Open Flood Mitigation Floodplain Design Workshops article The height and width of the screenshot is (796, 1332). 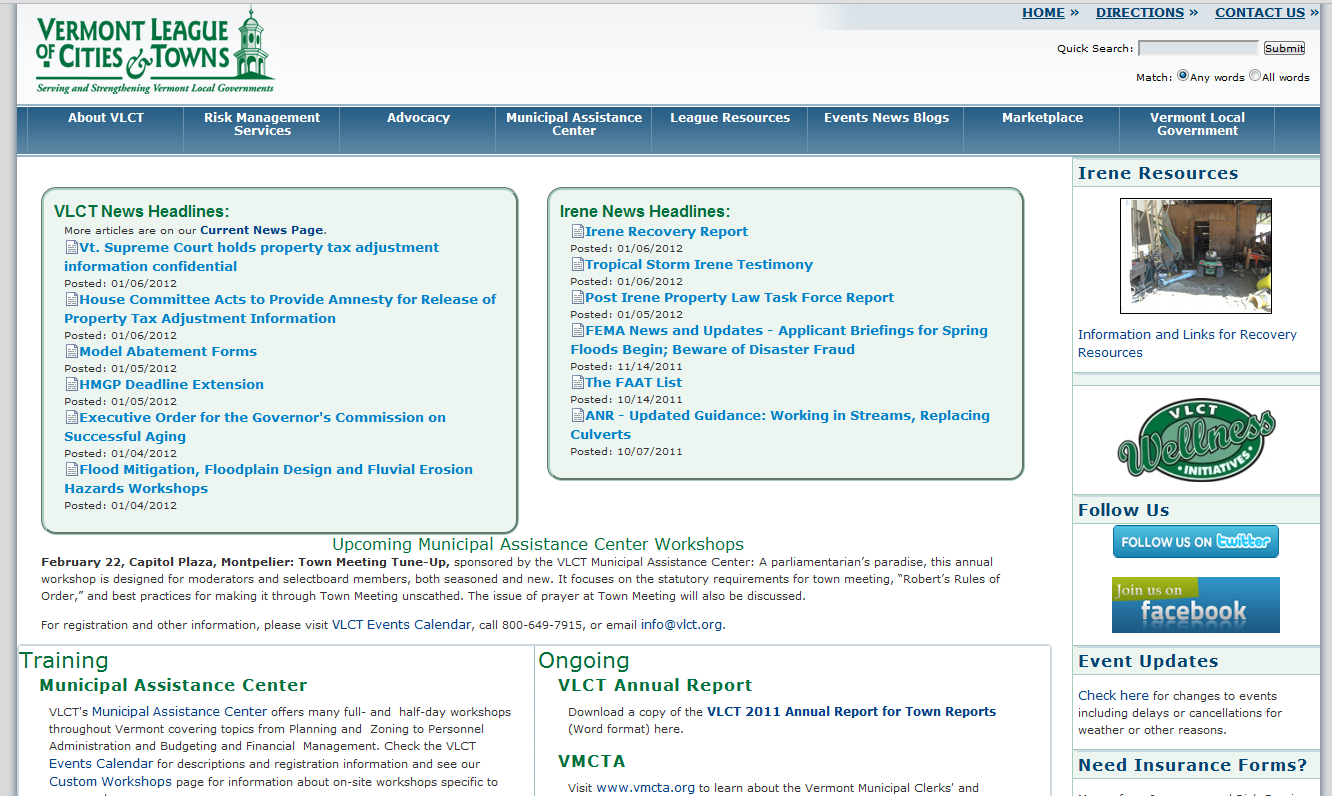(x=269, y=479)
